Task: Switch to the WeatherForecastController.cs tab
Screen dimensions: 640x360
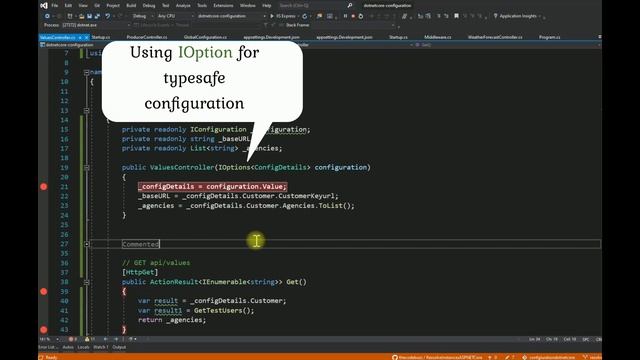Action: point(495,37)
